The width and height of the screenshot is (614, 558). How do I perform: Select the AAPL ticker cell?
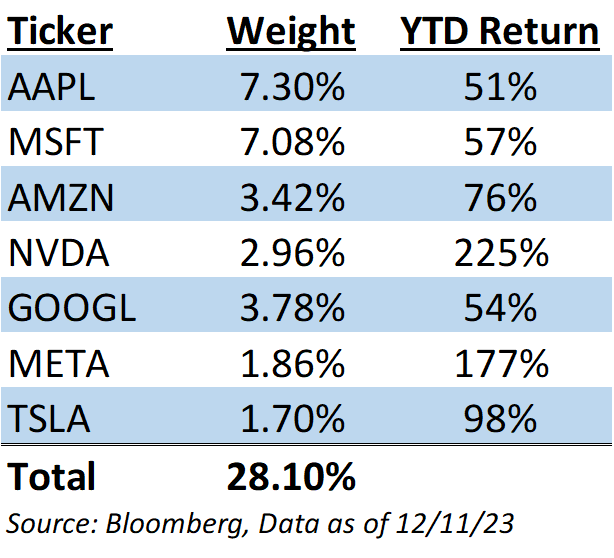click(x=52, y=88)
